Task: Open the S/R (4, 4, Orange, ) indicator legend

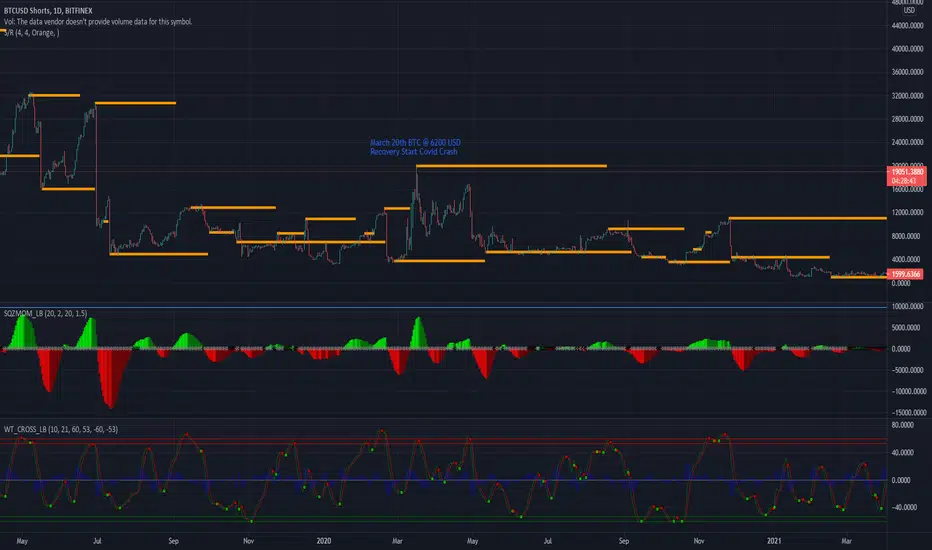Action: pyautogui.click(x=32, y=33)
